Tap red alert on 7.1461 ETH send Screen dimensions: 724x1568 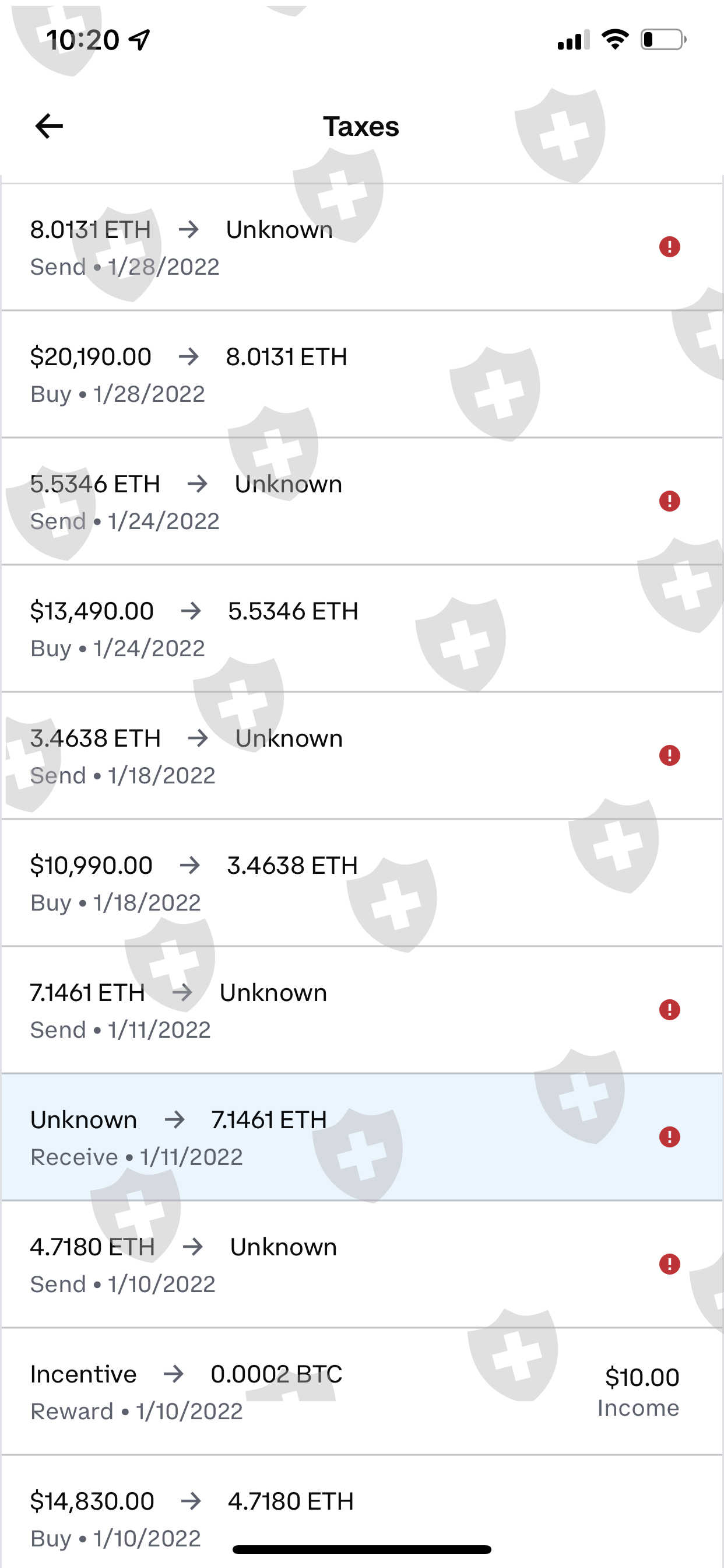click(669, 1010)
